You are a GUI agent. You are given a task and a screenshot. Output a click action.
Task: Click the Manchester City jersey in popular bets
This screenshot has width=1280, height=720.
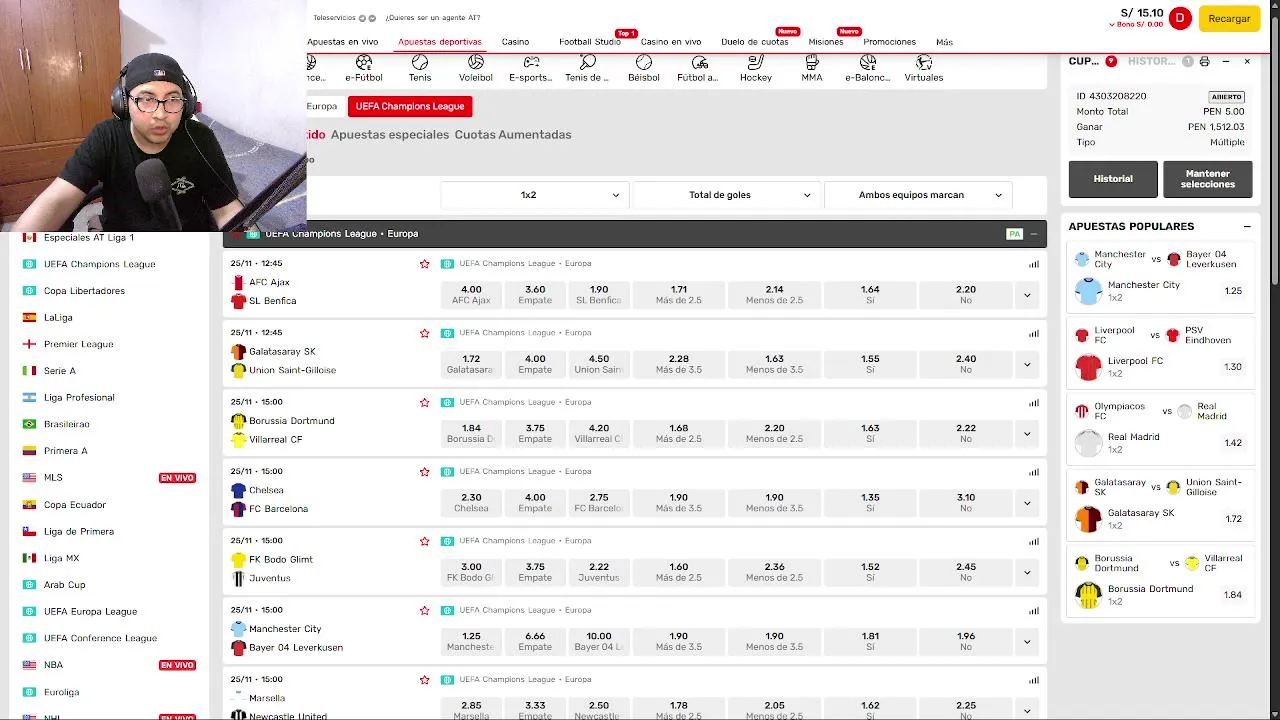pyautogui.click(x=1088, y=291)
